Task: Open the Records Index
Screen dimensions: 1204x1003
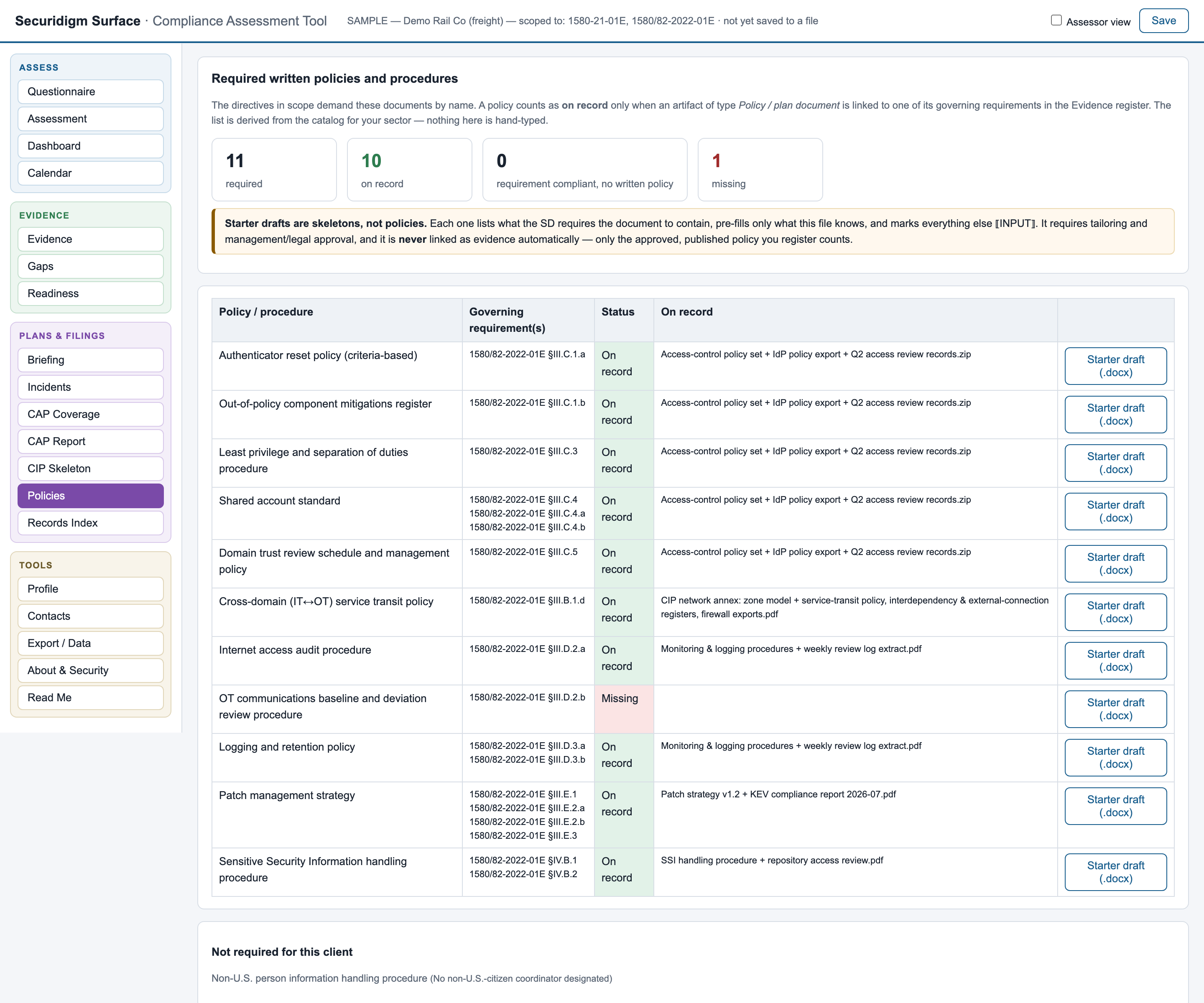Action: coord(91,523)
